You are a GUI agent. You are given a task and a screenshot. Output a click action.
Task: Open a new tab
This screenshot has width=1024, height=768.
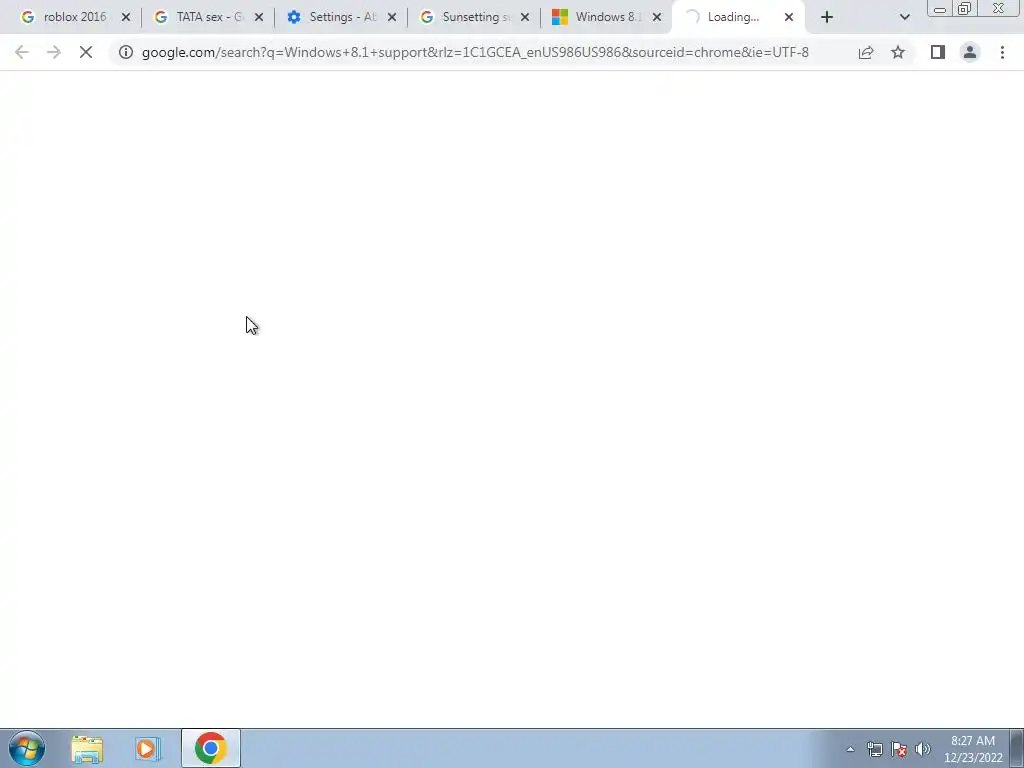827,18
